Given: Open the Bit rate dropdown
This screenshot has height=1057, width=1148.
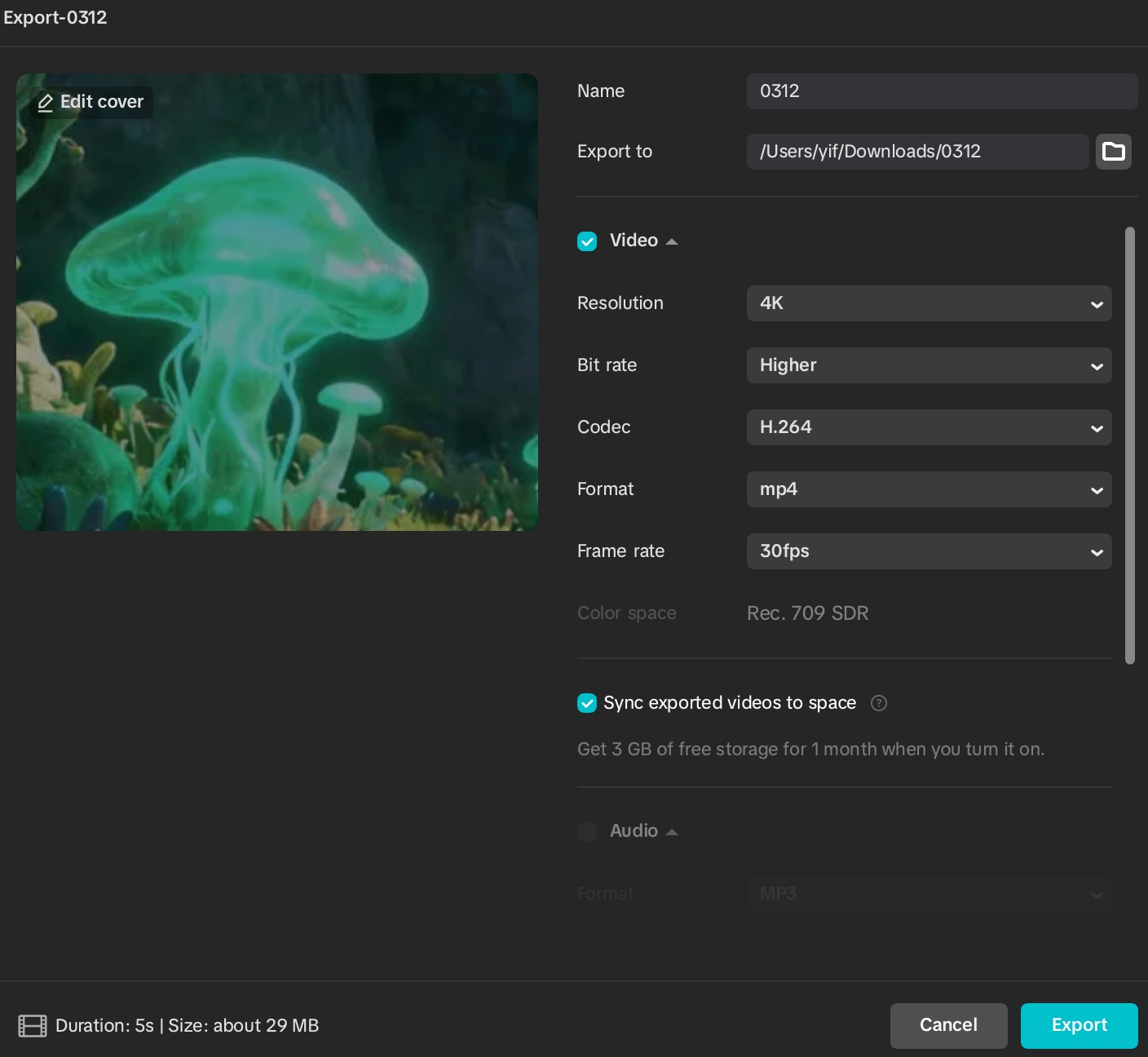Looking at the screenshot, I should pos(929,365).
